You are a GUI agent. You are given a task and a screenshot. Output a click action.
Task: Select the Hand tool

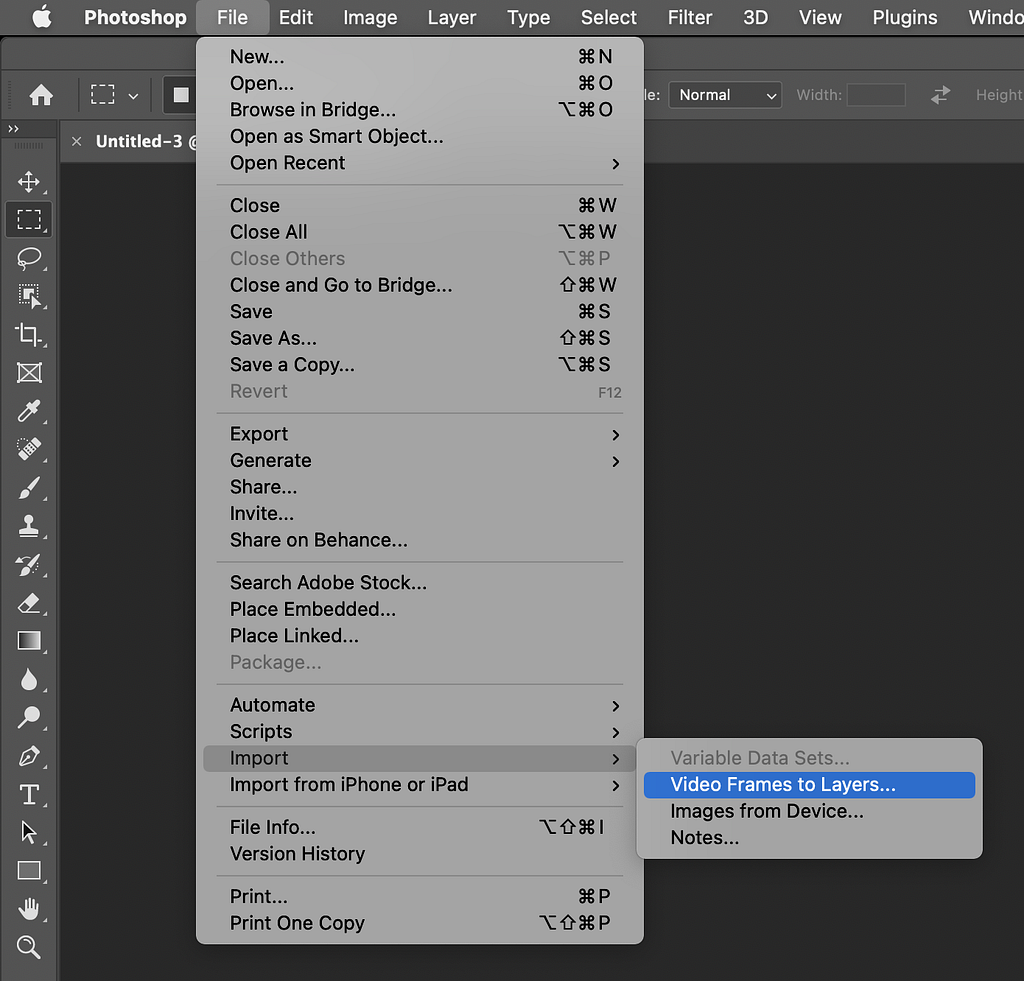click(29, 909)
